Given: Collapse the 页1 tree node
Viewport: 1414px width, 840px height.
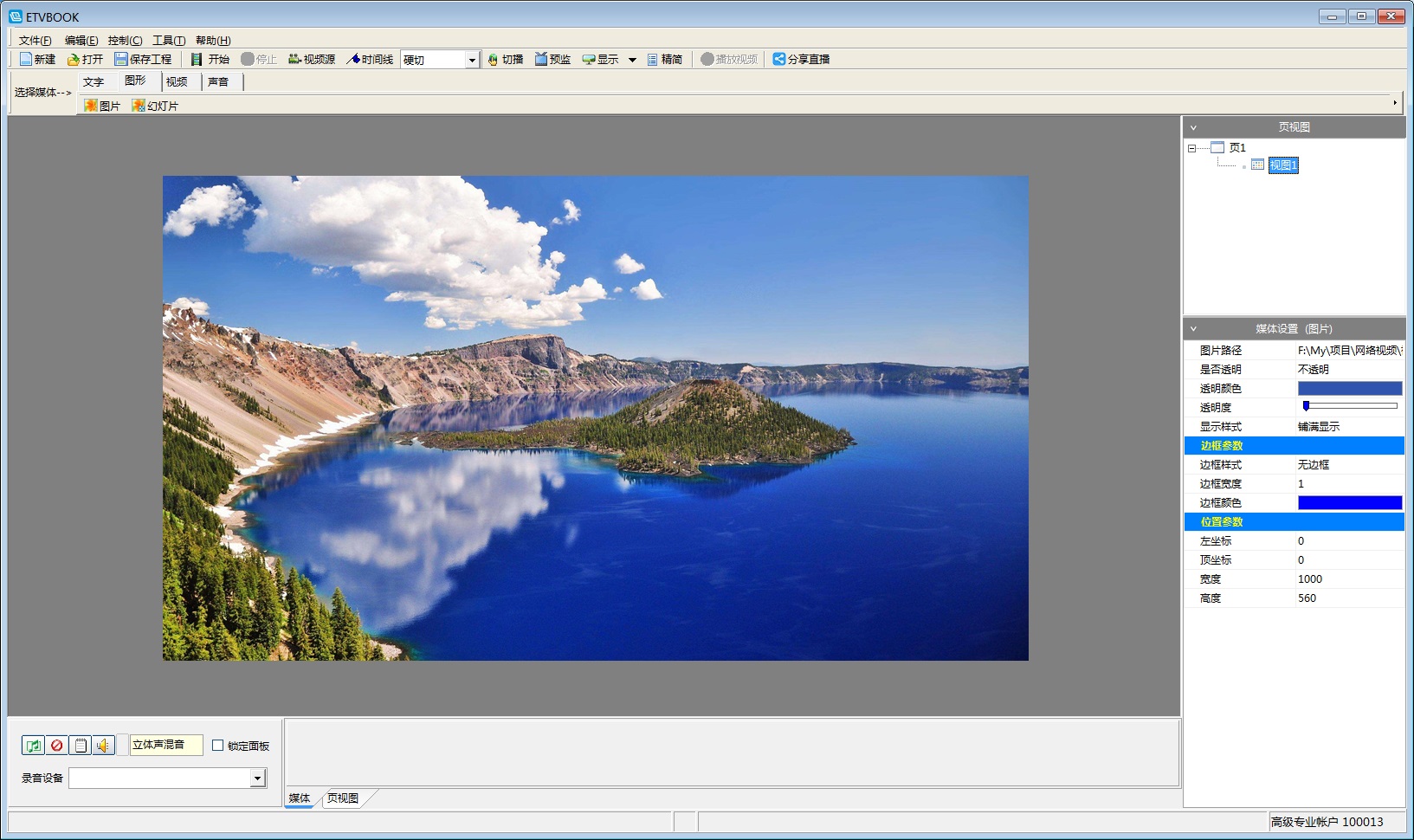Looking at the screenshot, I should [x=1191, y=148].
